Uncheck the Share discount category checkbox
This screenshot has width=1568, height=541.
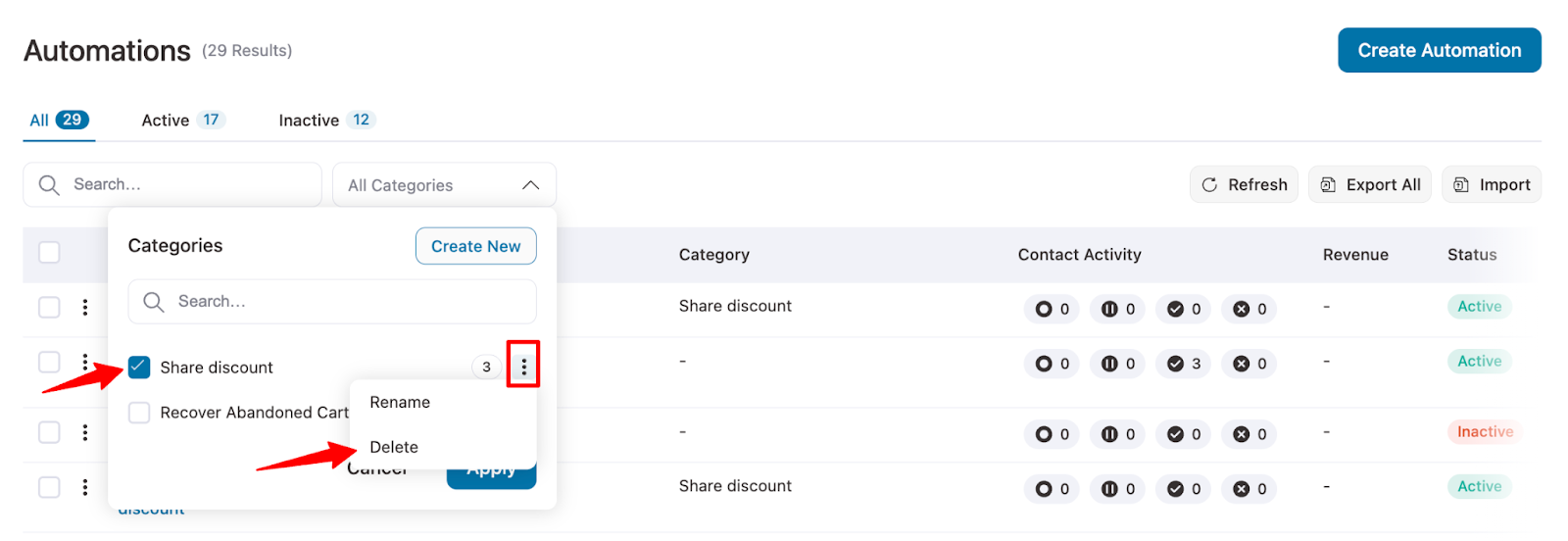pyautogui.click(x=139, y=368)
